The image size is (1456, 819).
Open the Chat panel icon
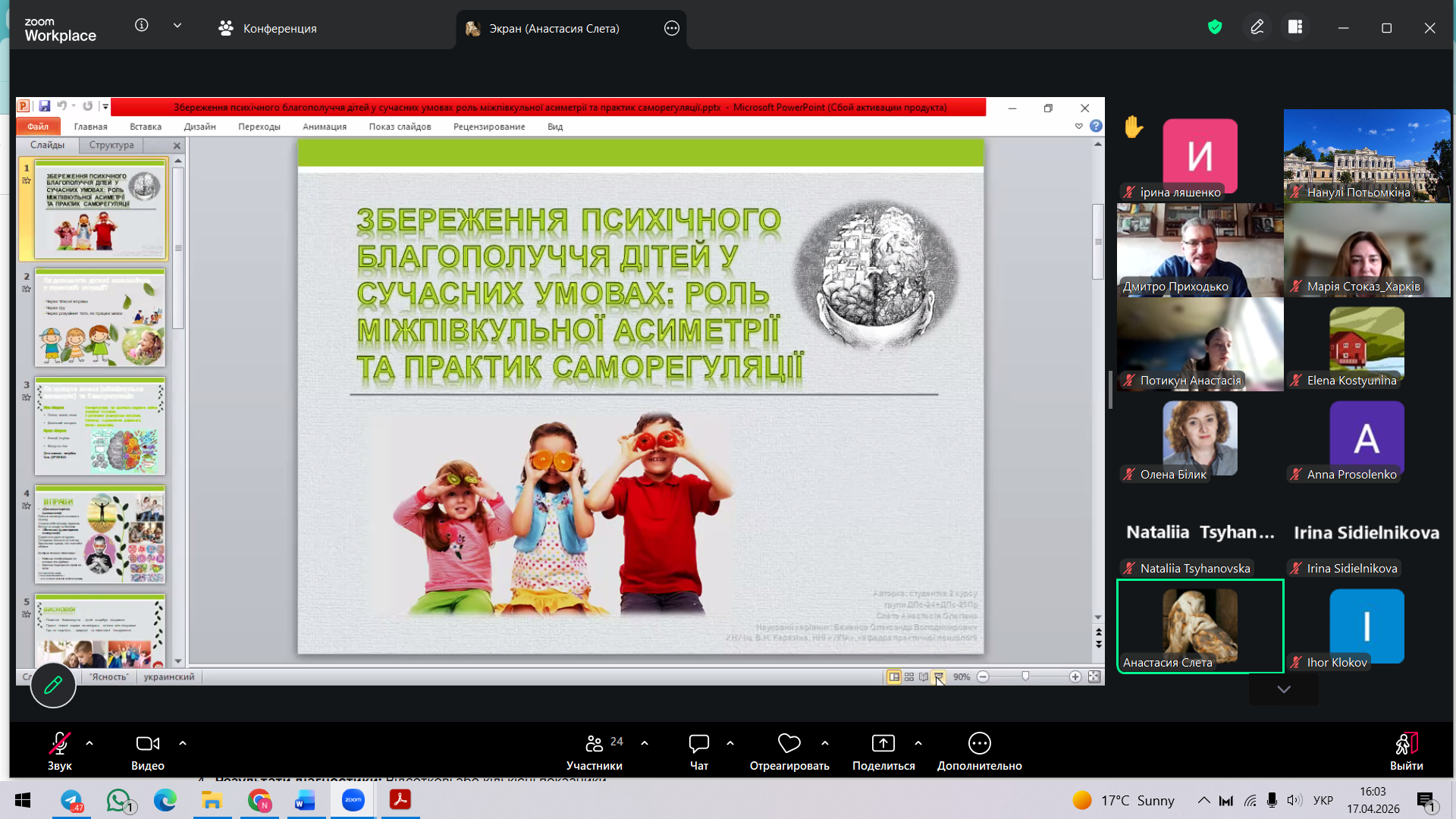[698, 743]
